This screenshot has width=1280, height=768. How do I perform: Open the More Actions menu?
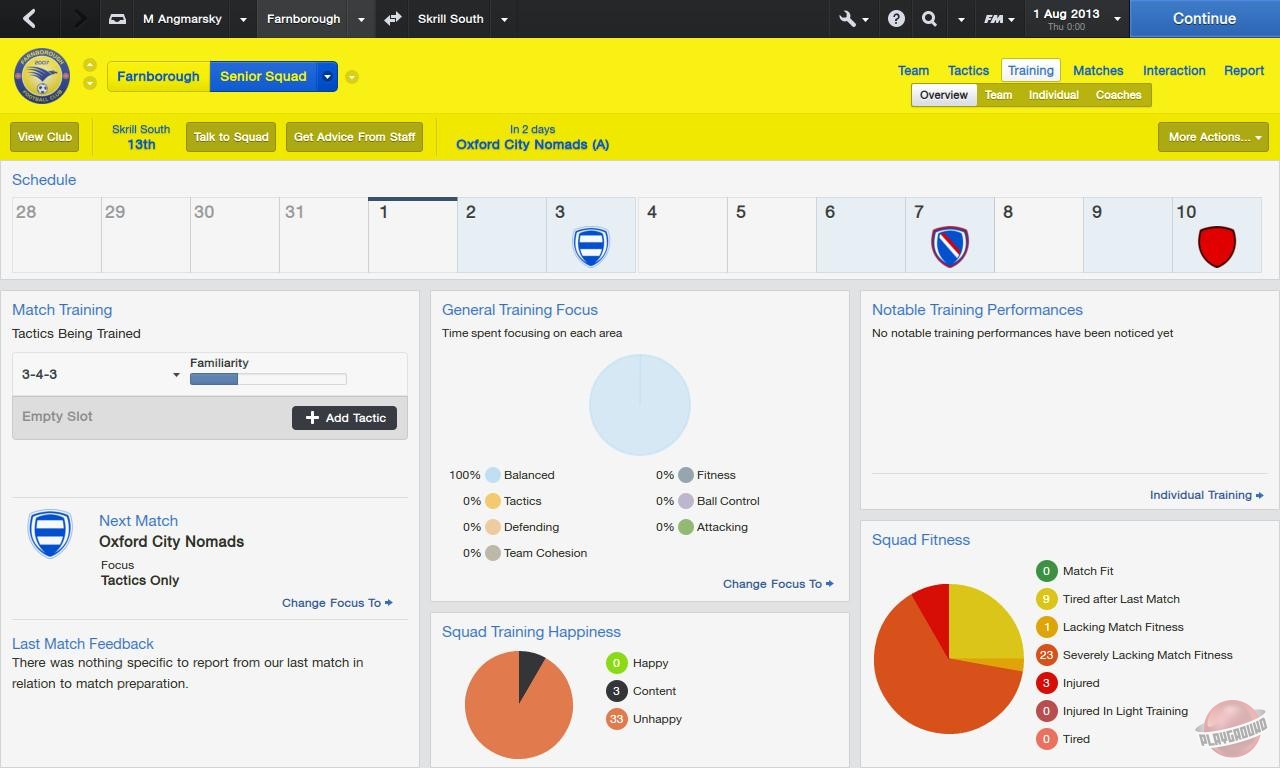pyautogui.click(x=1212, y=137)
